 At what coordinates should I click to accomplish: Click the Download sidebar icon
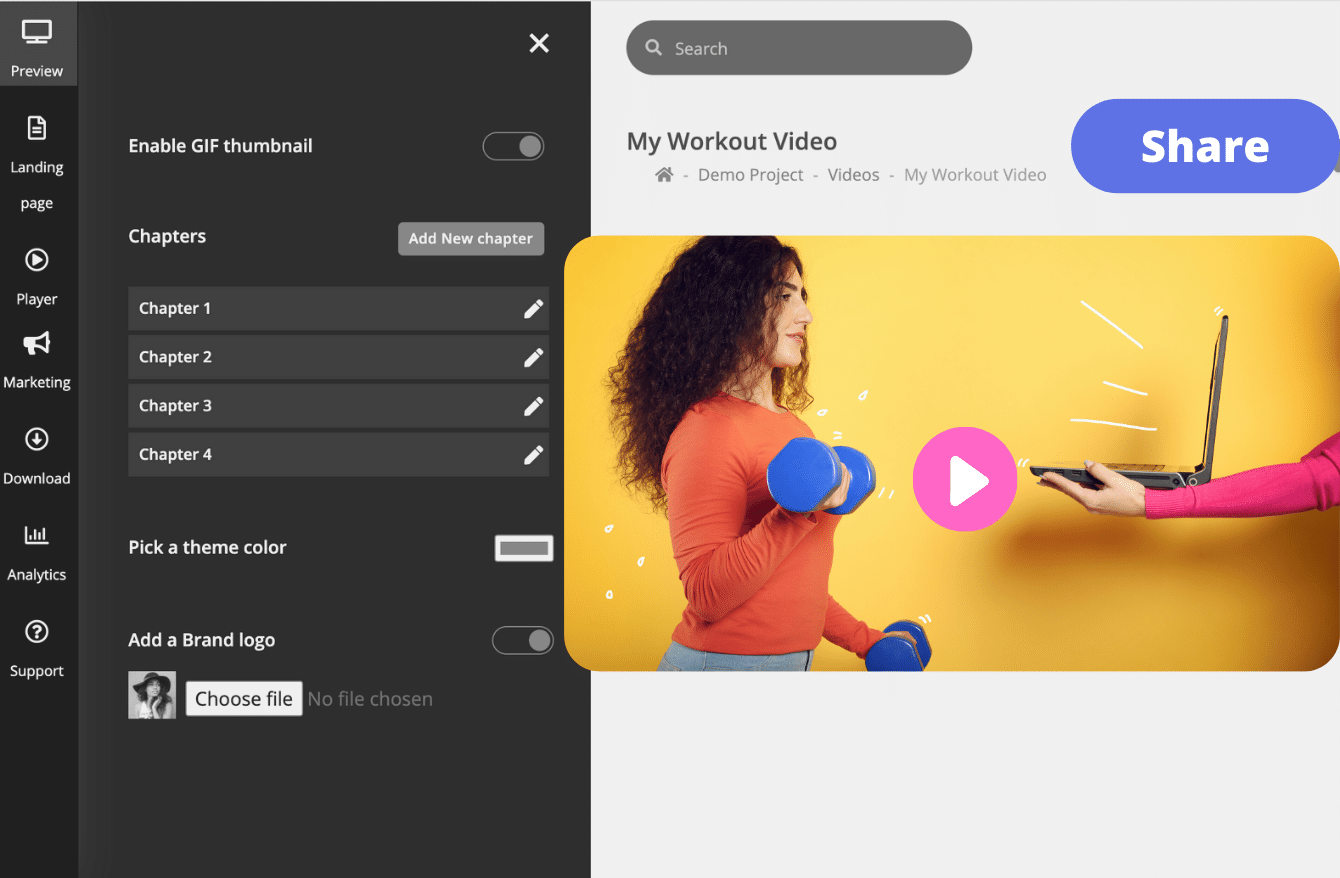(x=37, y=455)
